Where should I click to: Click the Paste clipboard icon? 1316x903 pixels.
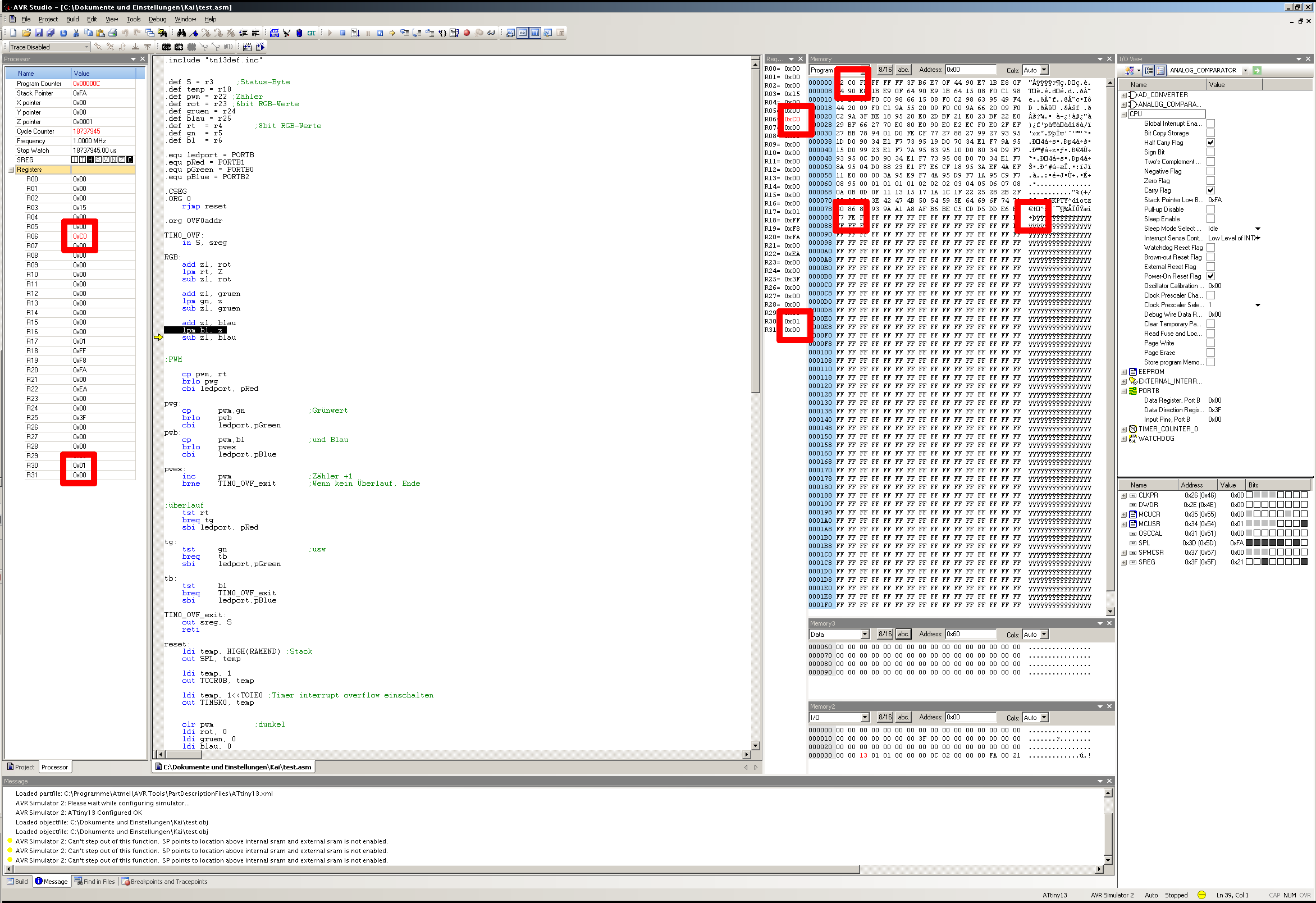(100, 33)
